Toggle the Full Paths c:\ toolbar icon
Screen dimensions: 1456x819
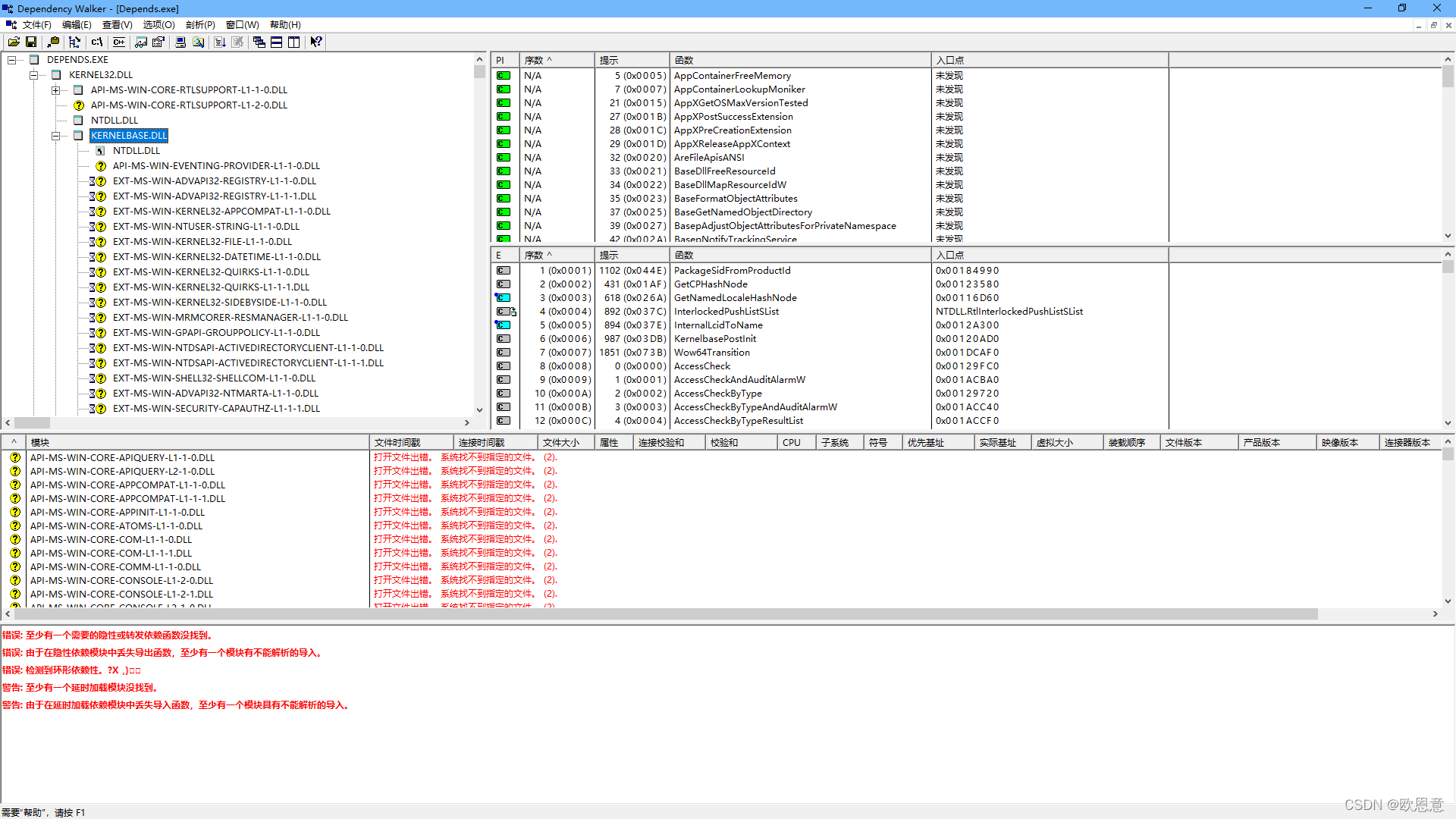pos(96,42)
